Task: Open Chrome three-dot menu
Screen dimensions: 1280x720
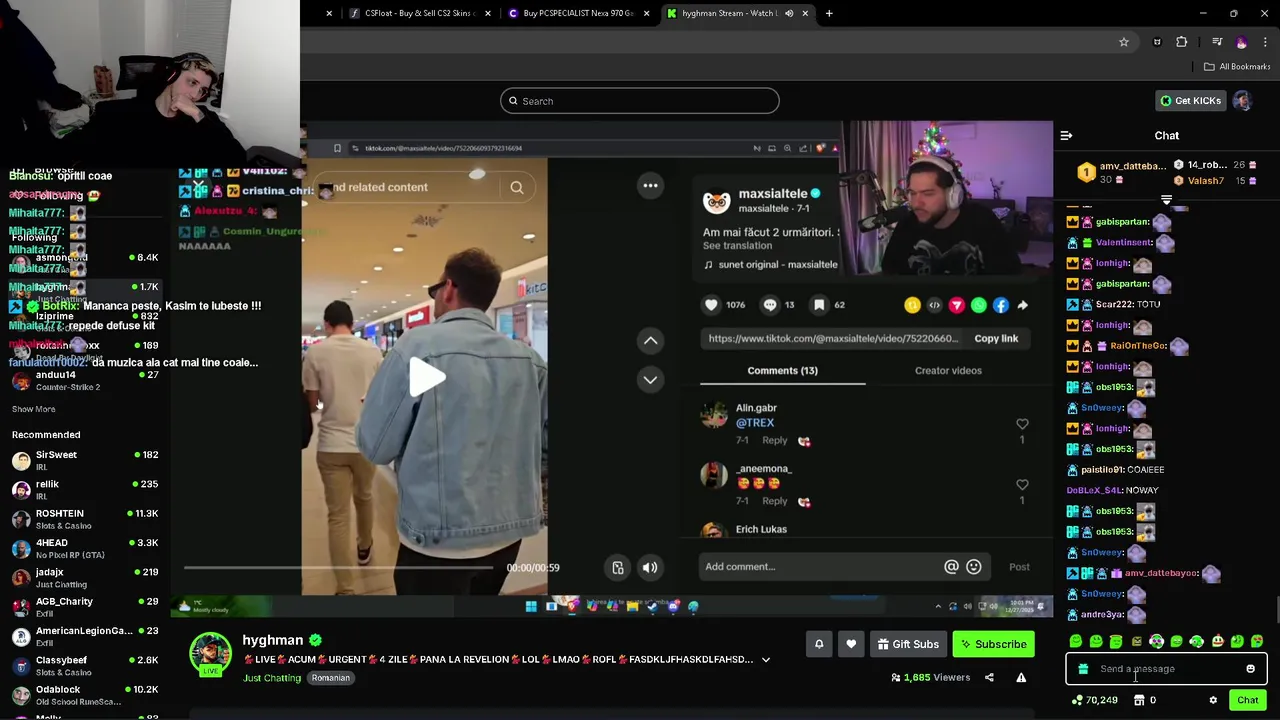Action: [1265, 42]
